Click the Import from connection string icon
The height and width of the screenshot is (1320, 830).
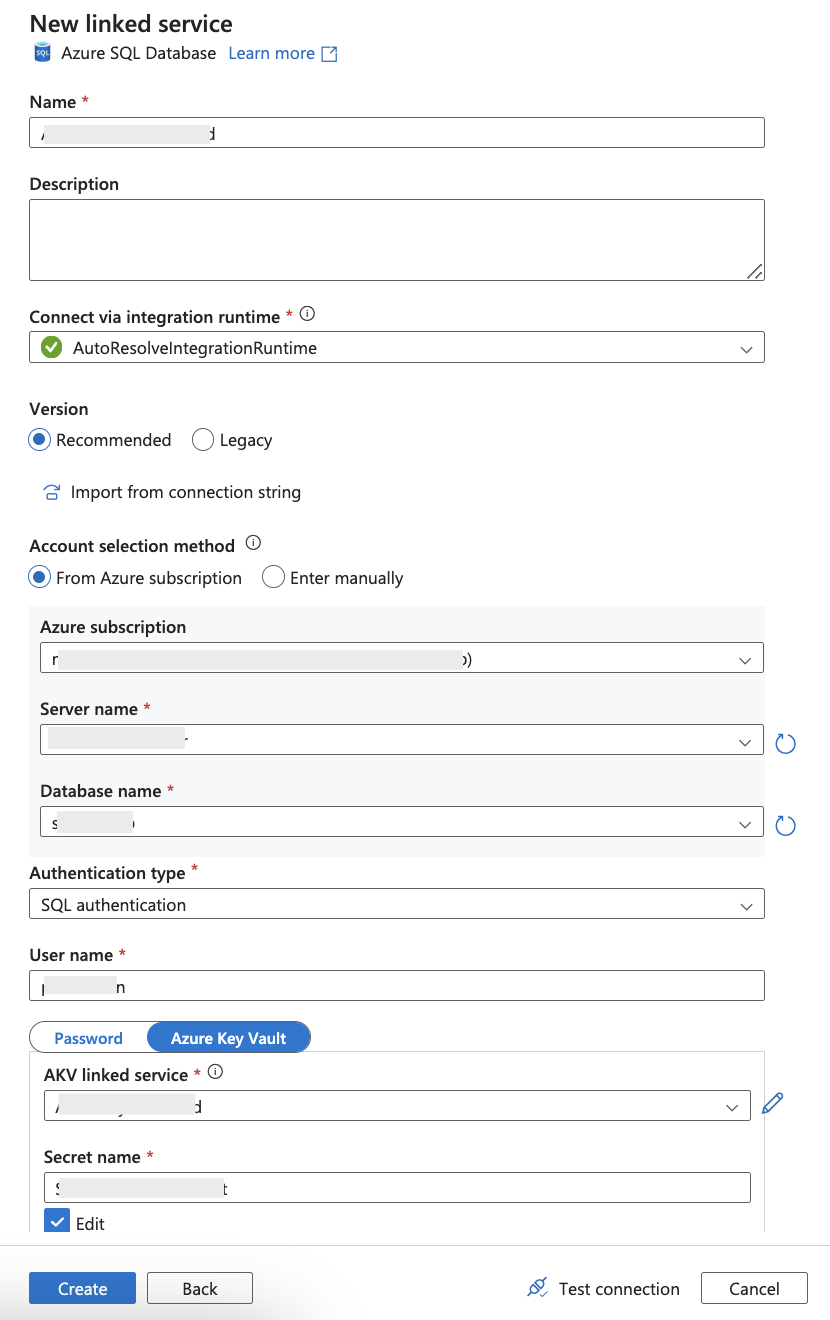[x=51, y=492]
